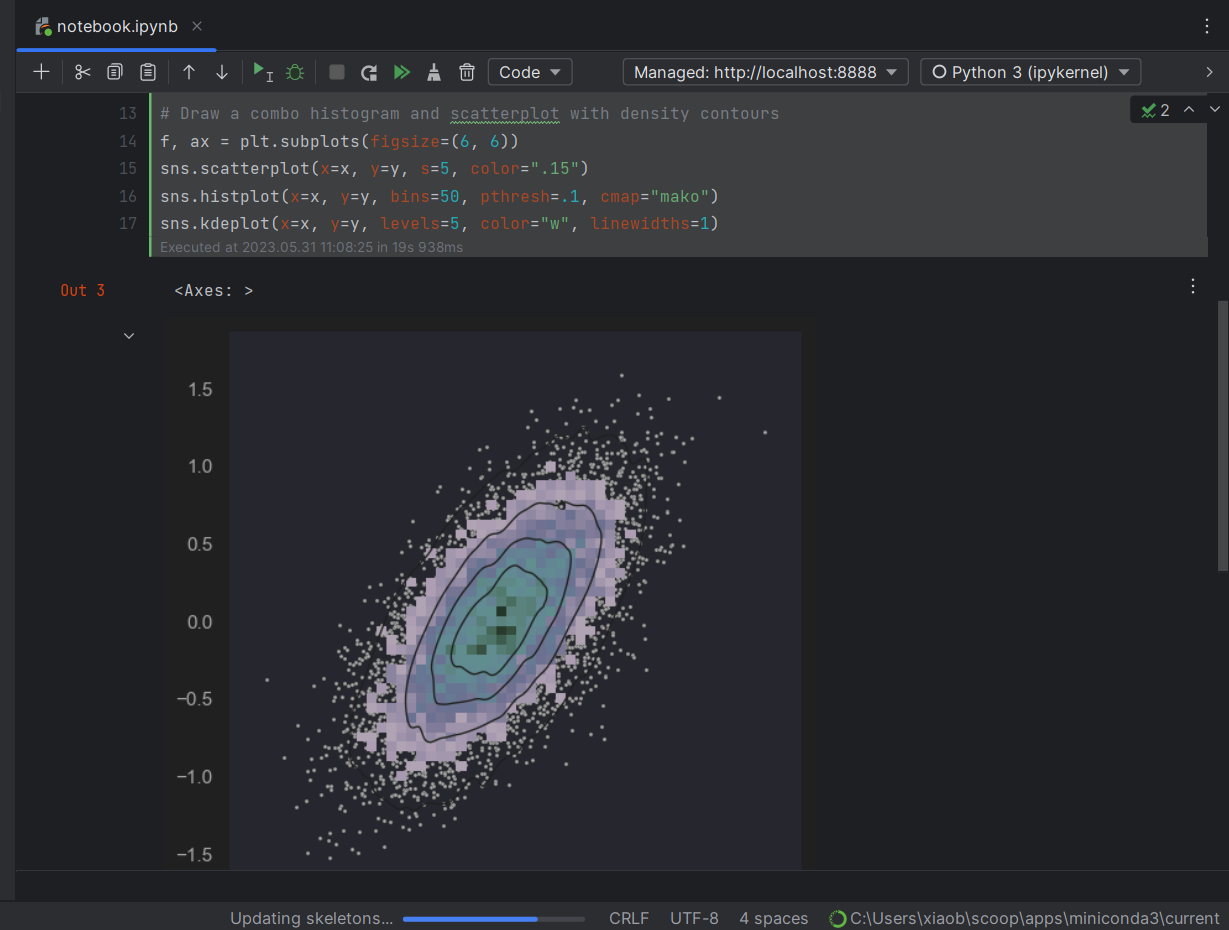This screenshot has width=1229, height=930.
Task: Go to previous highlighted problem
Action: point(1189,110)
